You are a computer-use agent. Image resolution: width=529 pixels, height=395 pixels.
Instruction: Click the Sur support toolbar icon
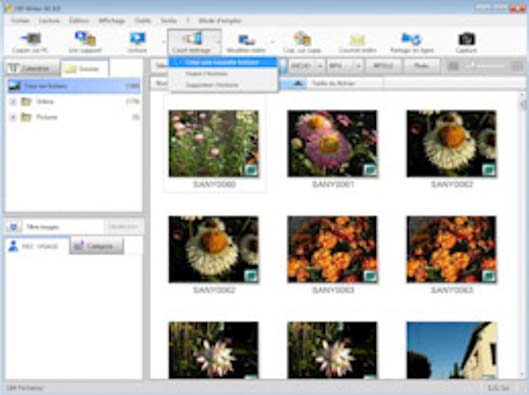pyautogui.click(x=85, y=38)
